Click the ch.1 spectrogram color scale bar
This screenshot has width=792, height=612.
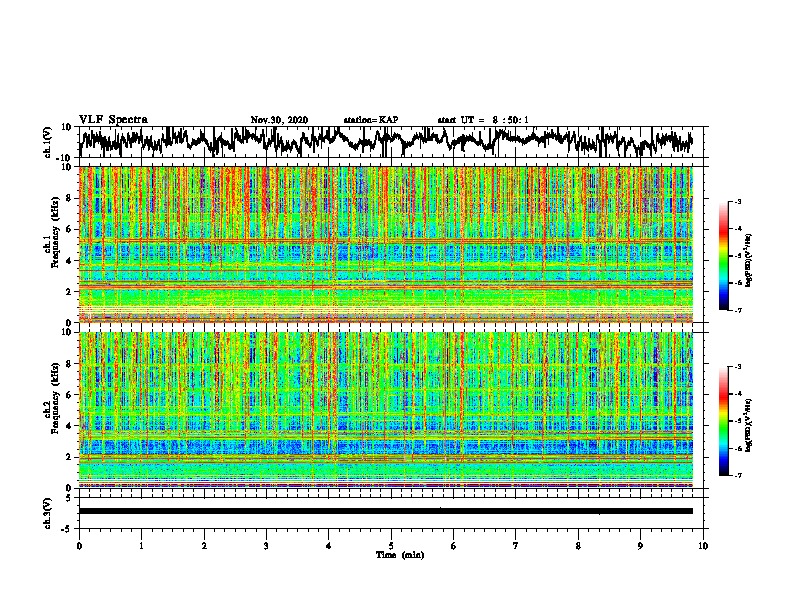723,256
